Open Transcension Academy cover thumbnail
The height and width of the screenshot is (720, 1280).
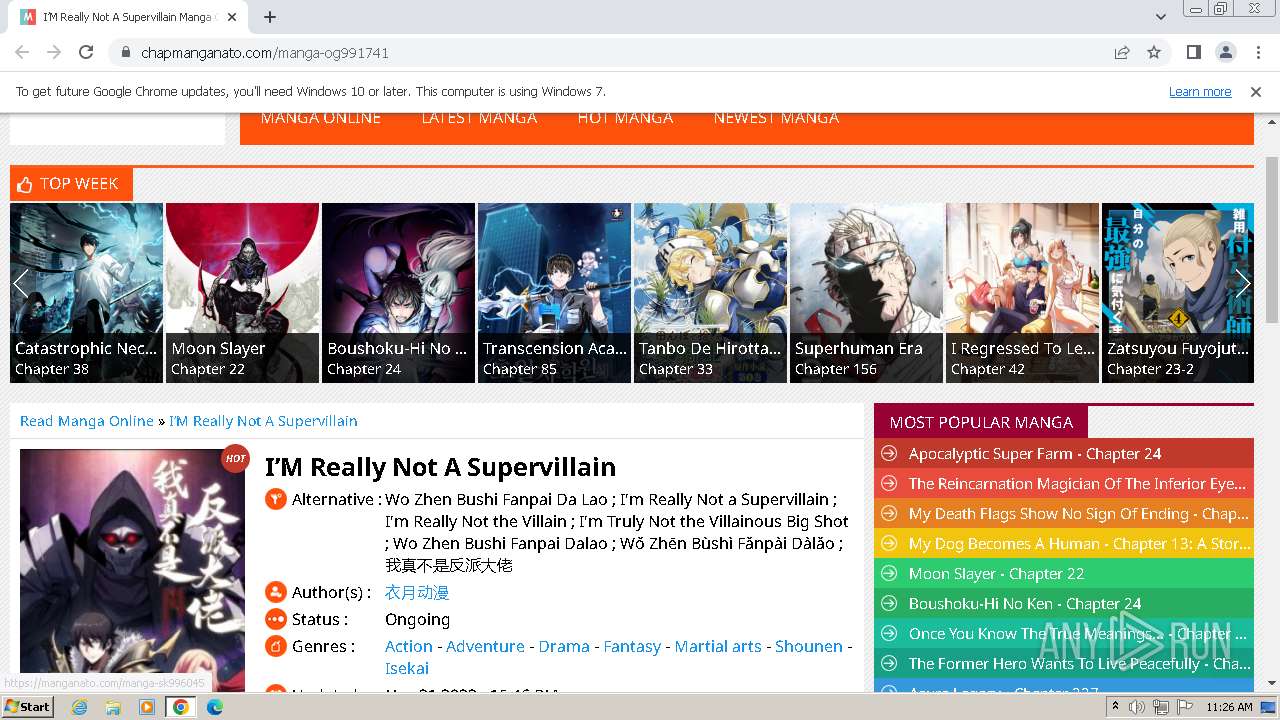coord(554,293)
